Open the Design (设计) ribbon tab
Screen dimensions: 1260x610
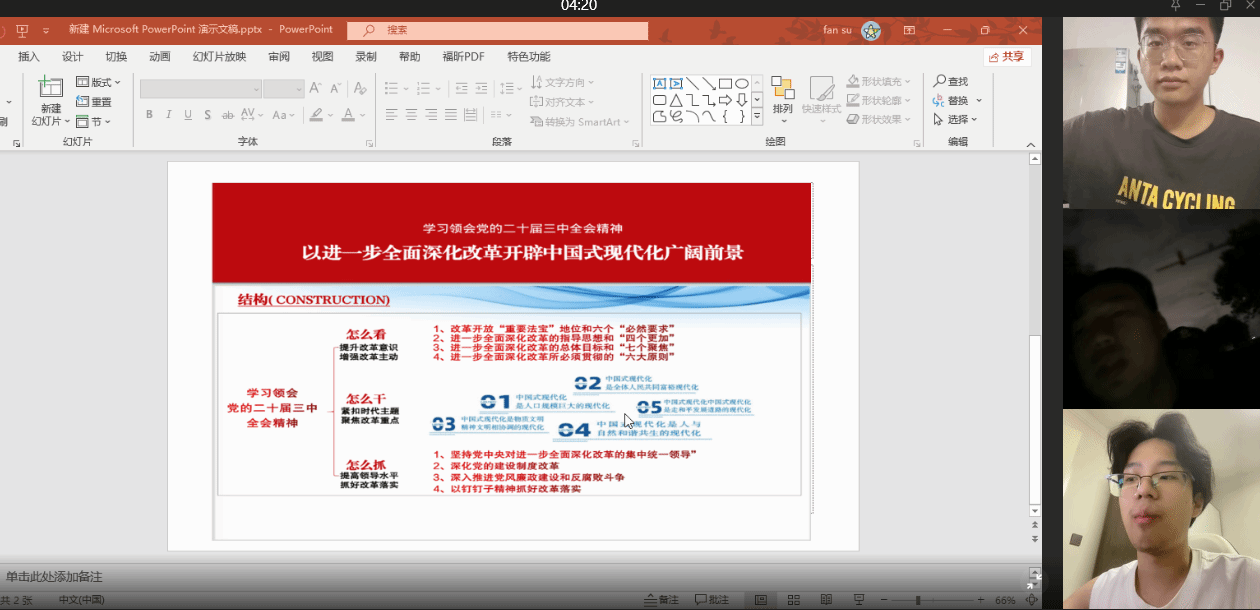(x=73, y=57)
